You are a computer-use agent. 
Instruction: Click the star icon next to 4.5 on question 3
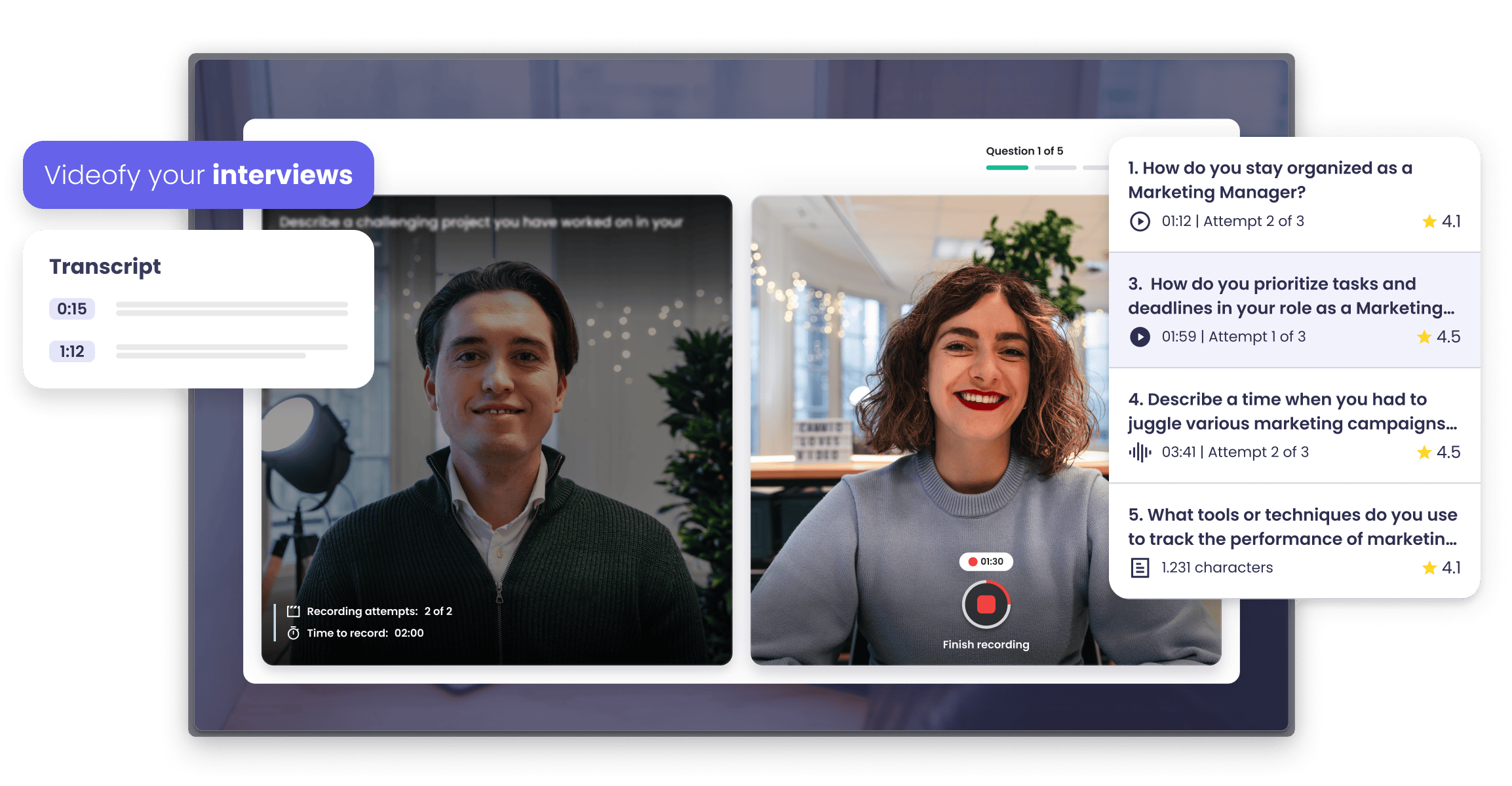pyautogui.click(x=1424, y=337)
